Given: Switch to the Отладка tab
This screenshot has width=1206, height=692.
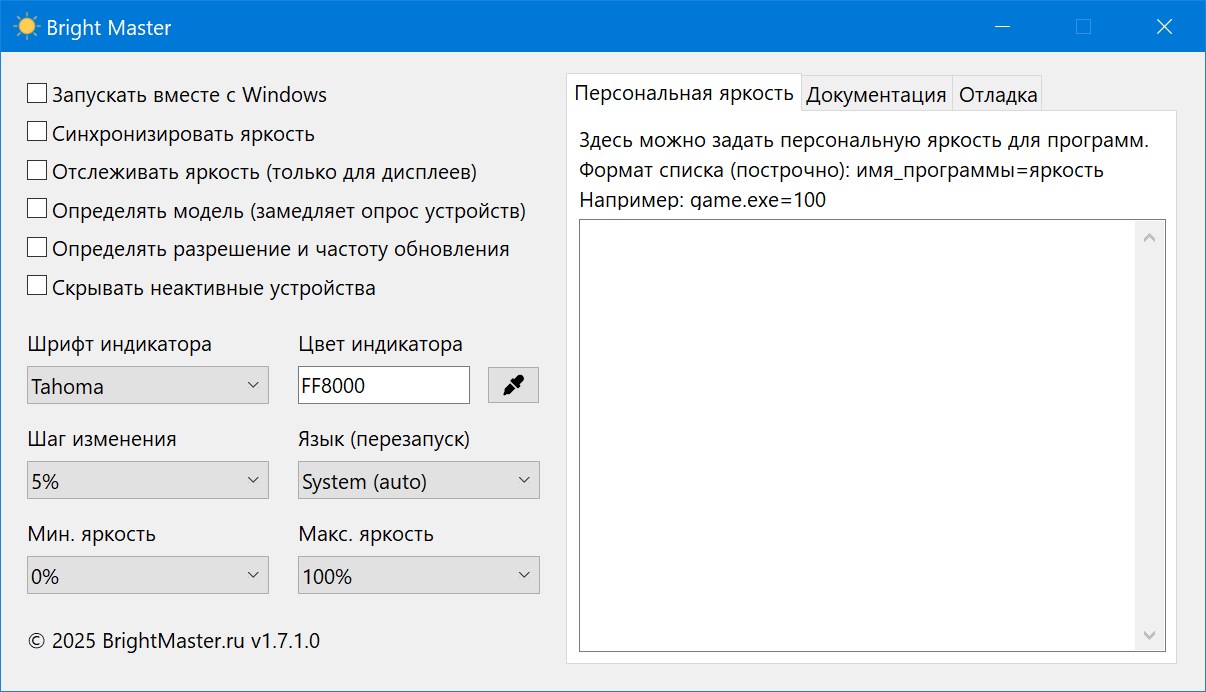Looking at the screenshot, I should pos(997,95).
